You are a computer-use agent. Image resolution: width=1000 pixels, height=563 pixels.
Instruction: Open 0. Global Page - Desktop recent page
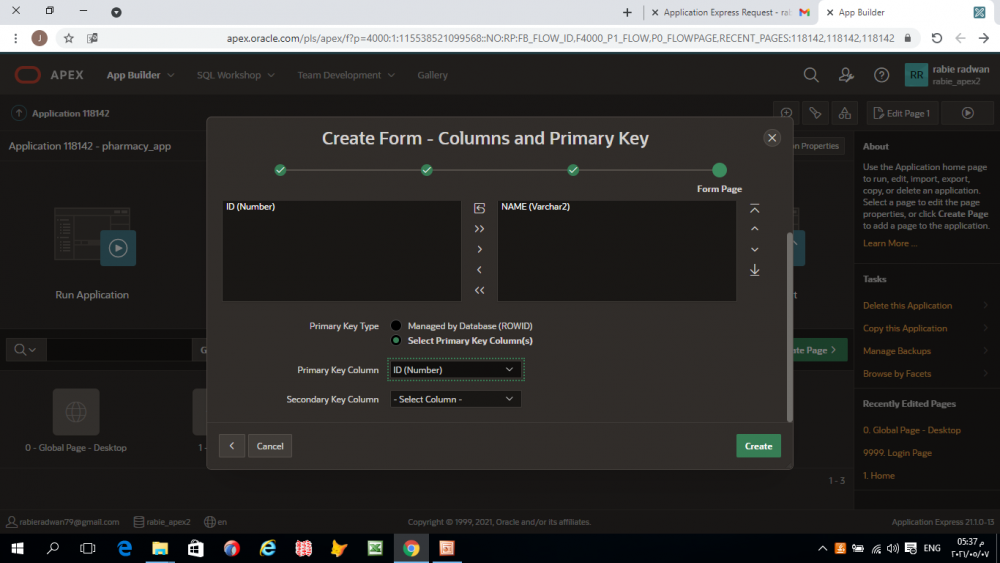click(911, 430)
